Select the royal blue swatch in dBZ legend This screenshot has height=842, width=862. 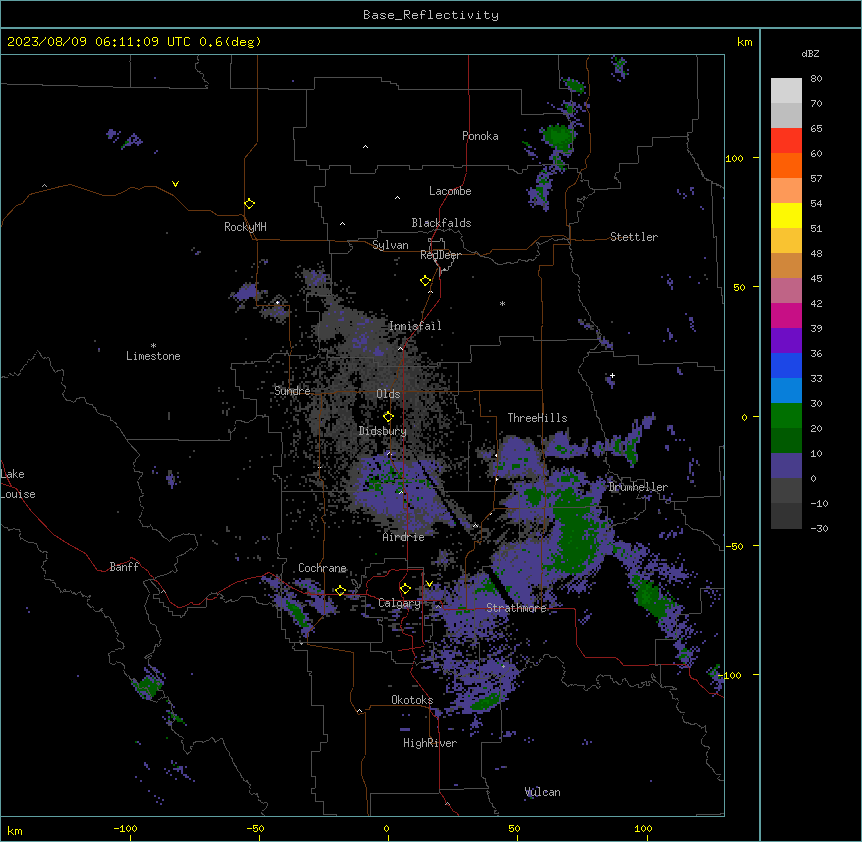pyautogui.click(x=786, y=365)
